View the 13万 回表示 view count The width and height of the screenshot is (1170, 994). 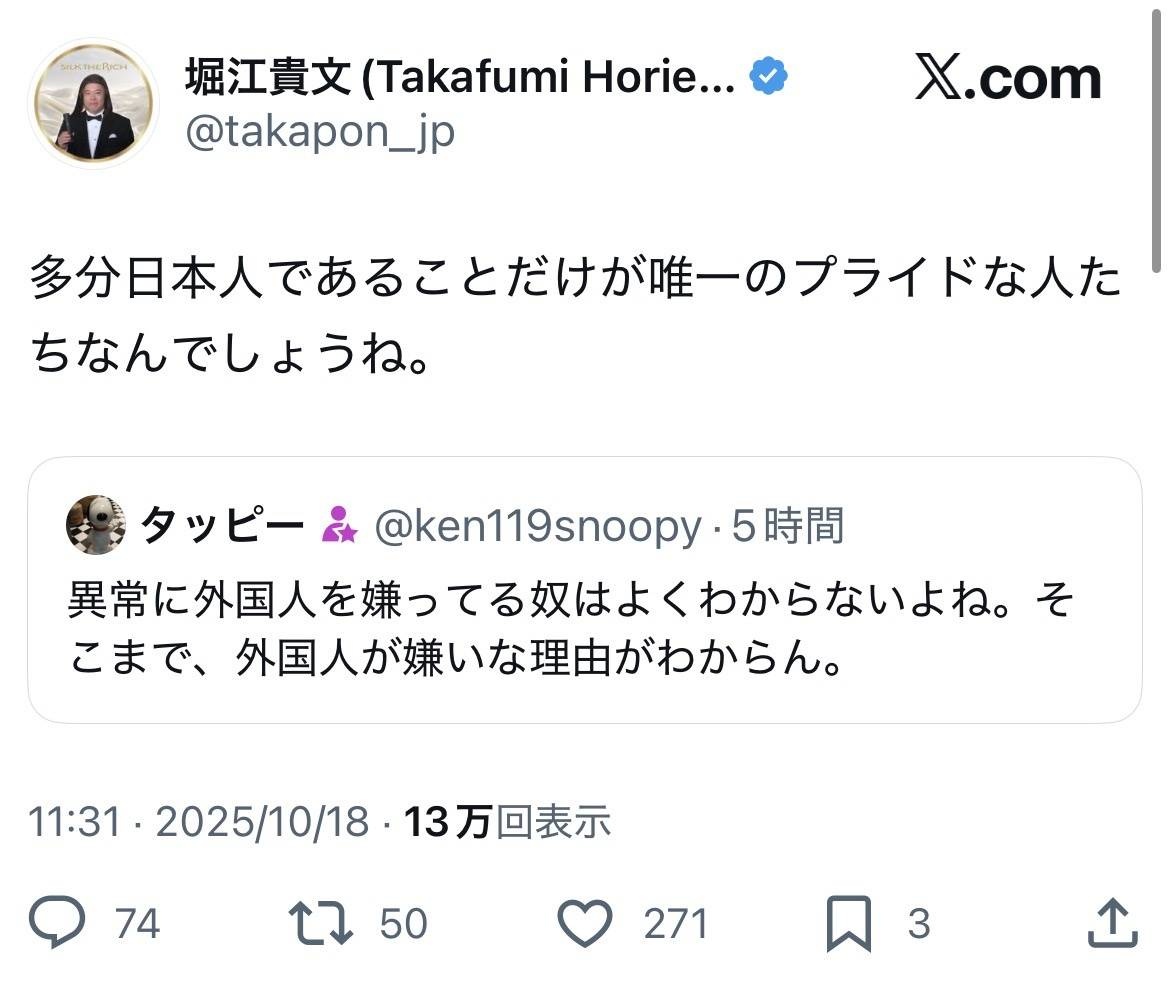(x=506, y=822)
